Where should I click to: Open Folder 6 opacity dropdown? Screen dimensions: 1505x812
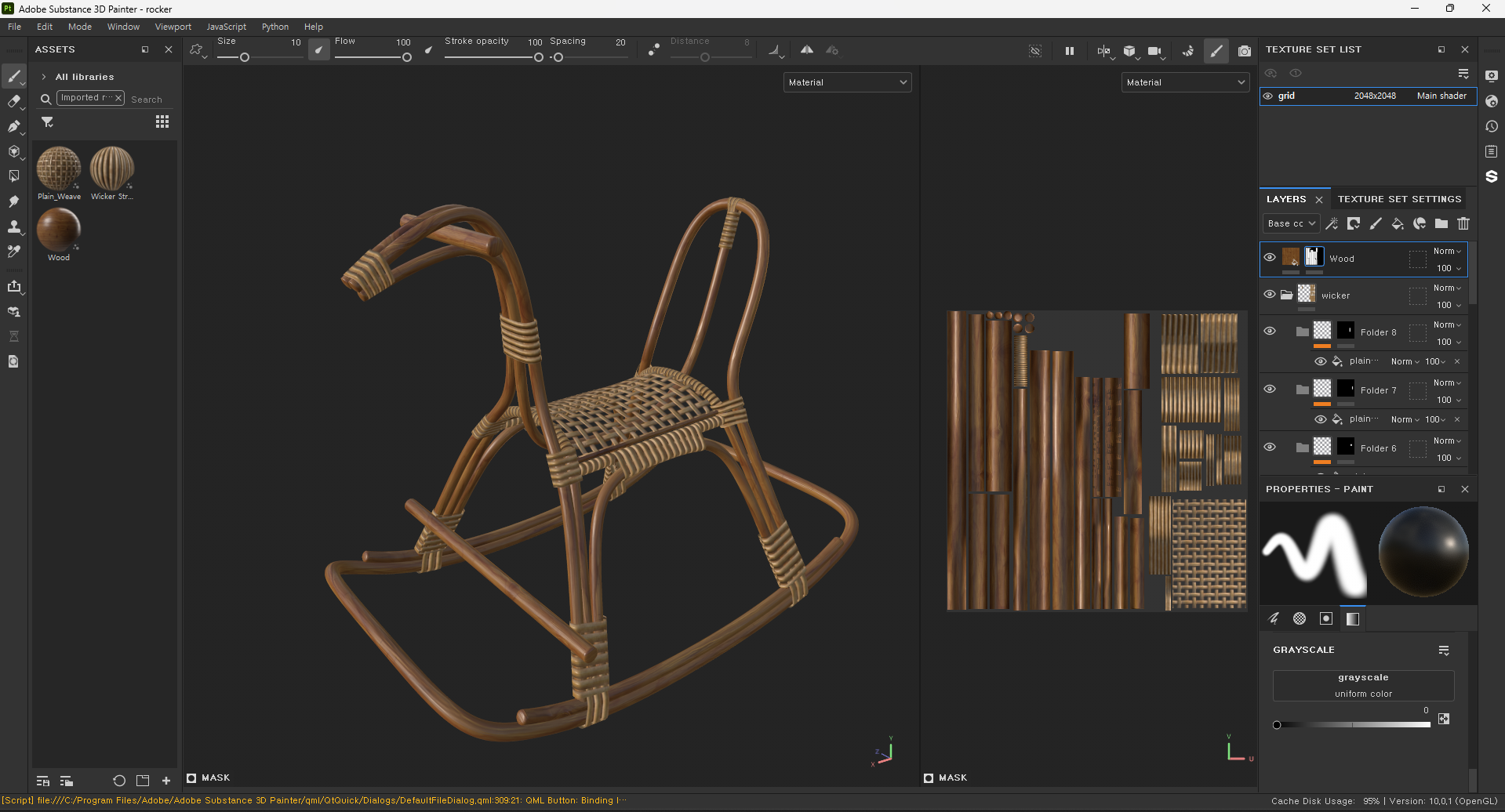(x=1449, y=458)
